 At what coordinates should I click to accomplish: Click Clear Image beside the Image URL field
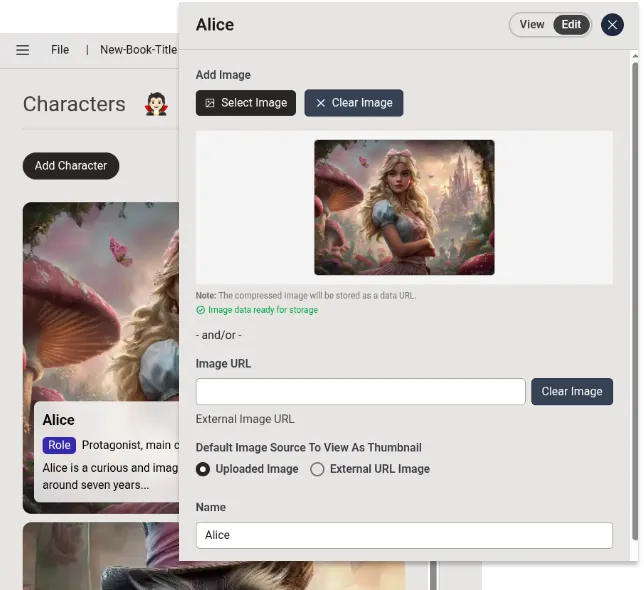click(x=571, y=392)
